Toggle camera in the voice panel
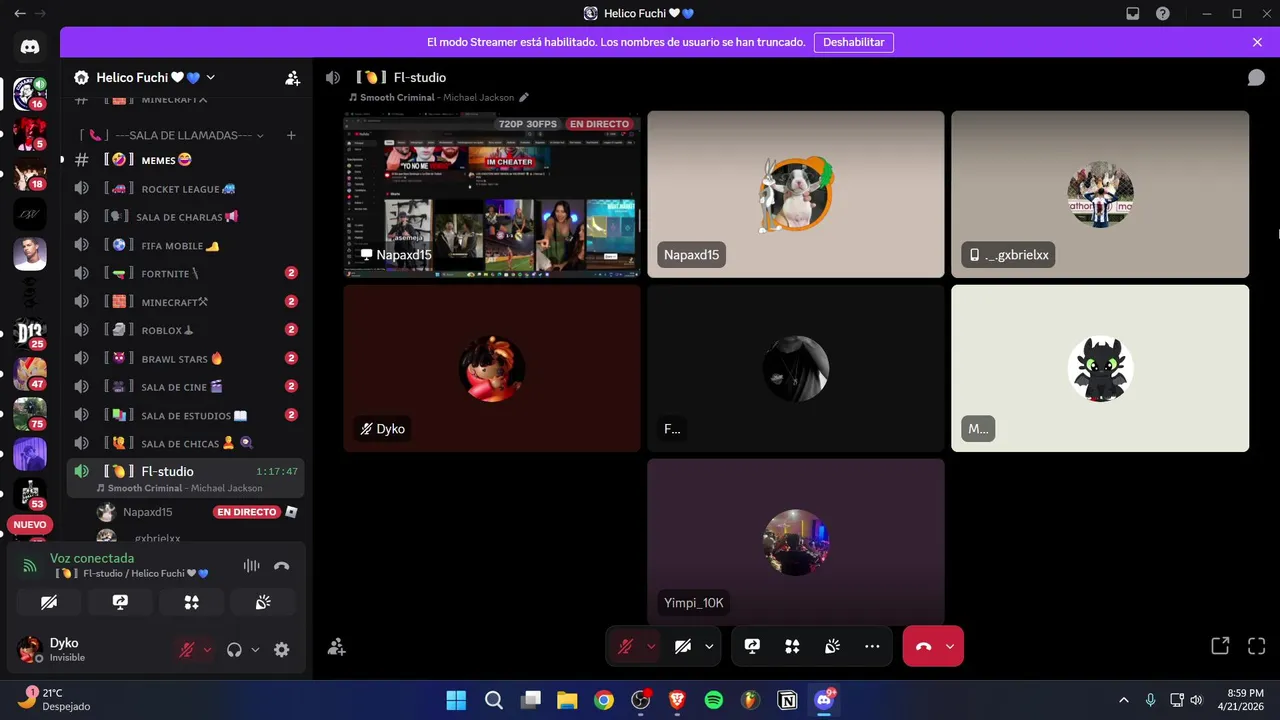 click(x=49, y=602)
